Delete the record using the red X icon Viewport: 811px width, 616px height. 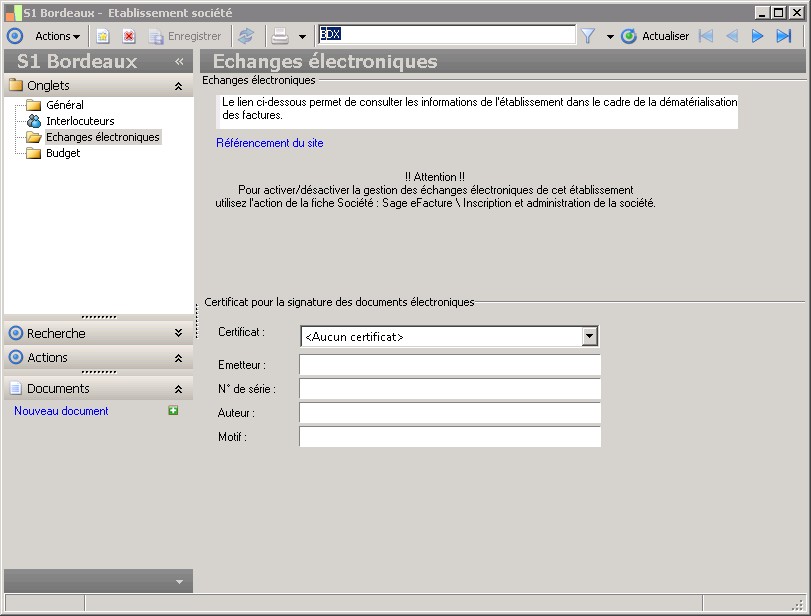[129, 36]
